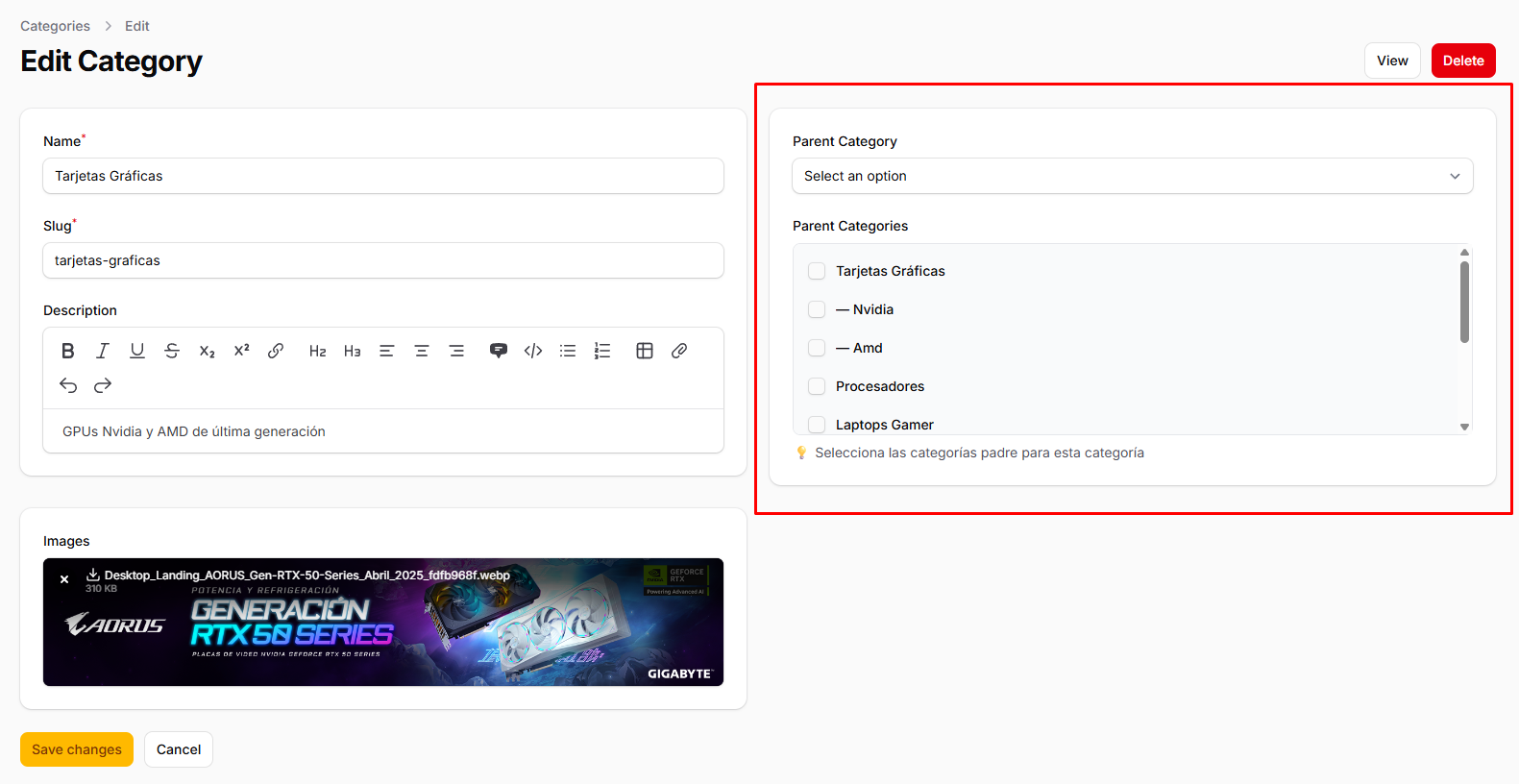
Task: Click the scrollbar up arrow in category list
Action: pos(1464,252)
